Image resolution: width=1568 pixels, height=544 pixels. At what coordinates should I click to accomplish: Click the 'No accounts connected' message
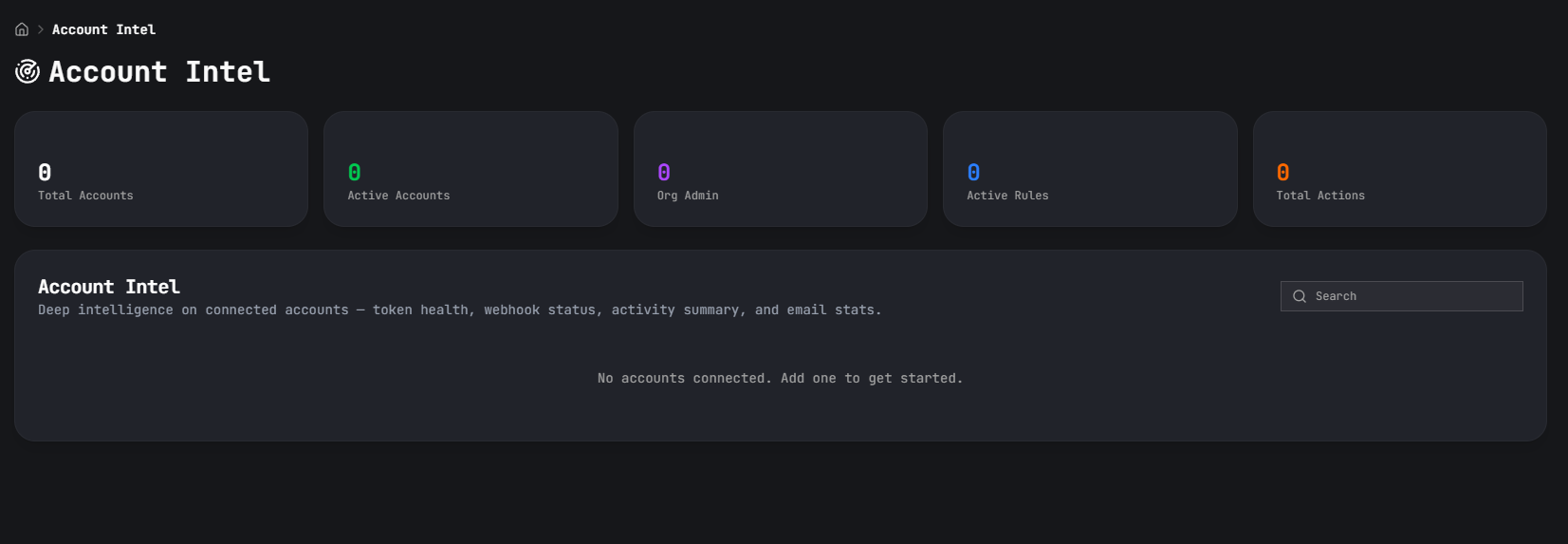click(x=780, y=378)
